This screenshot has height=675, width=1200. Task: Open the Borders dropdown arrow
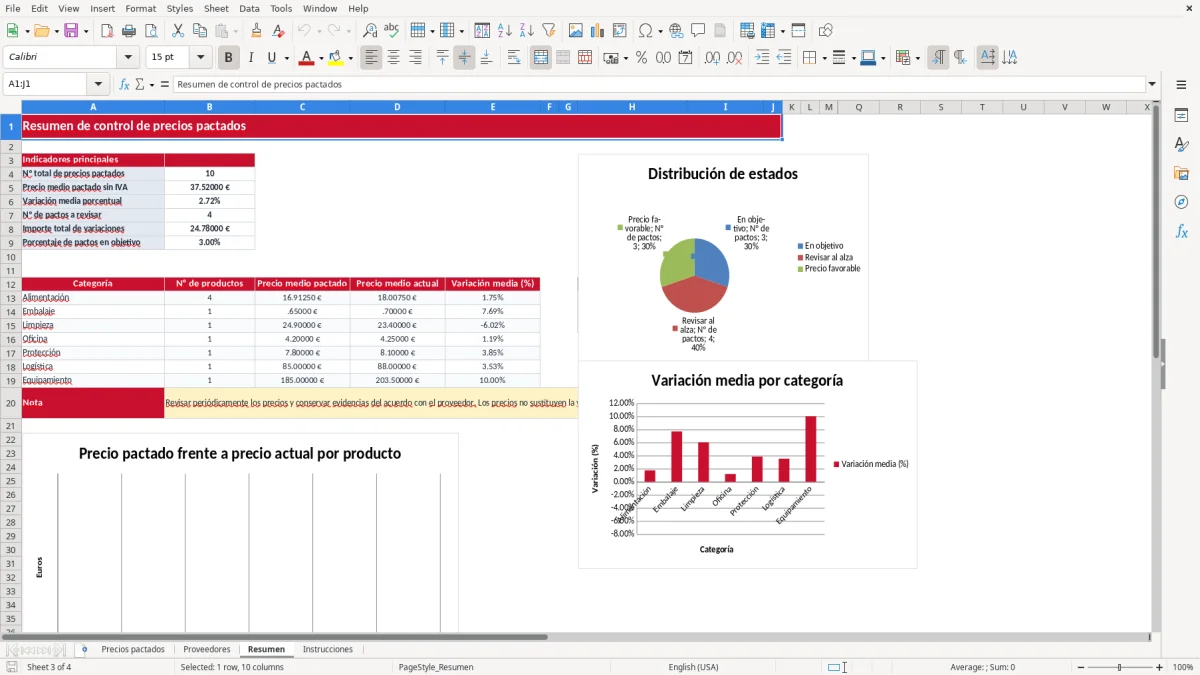point(824,58)
